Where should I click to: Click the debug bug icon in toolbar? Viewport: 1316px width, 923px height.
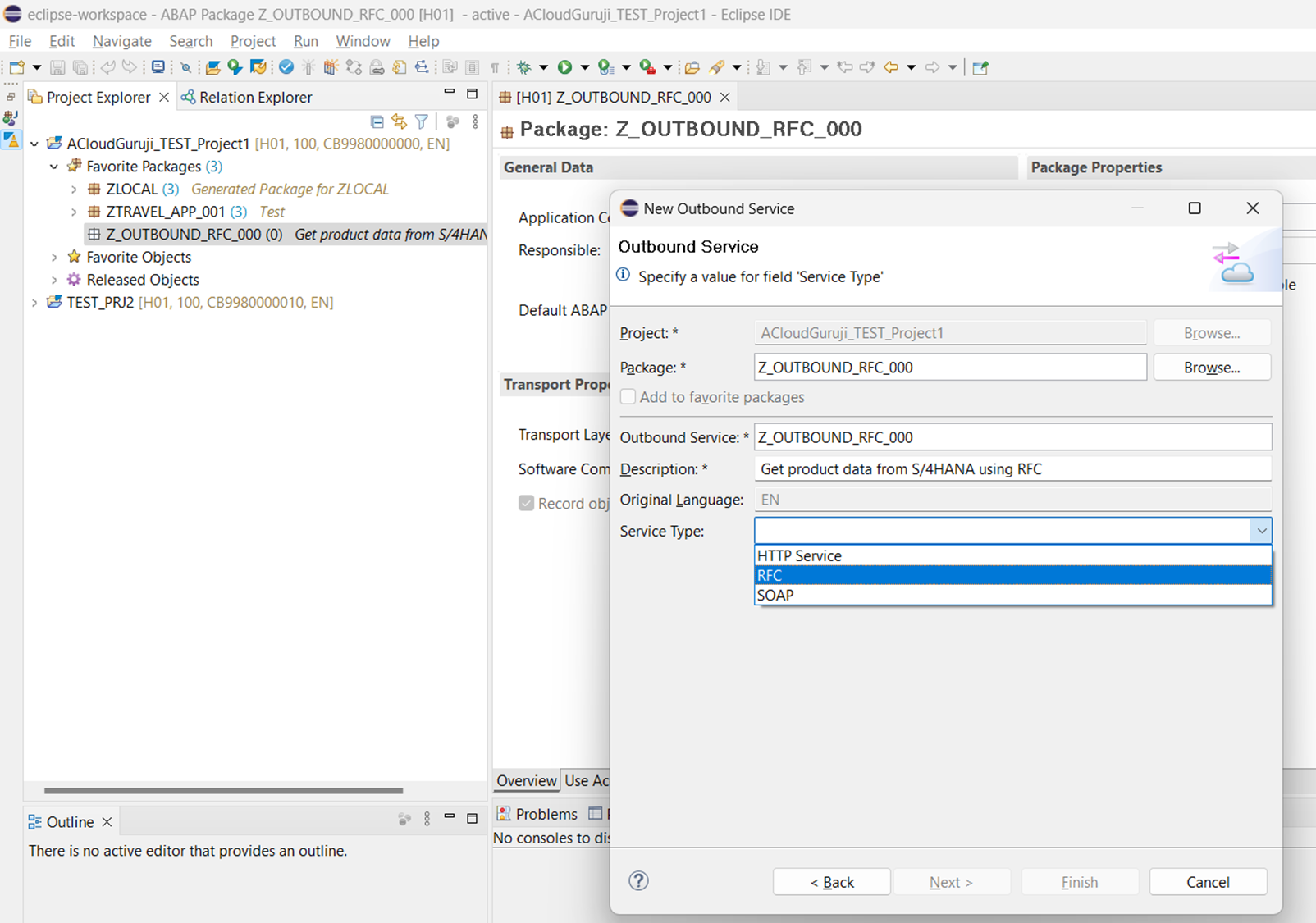pyautogui.click(x=523, y=67)
